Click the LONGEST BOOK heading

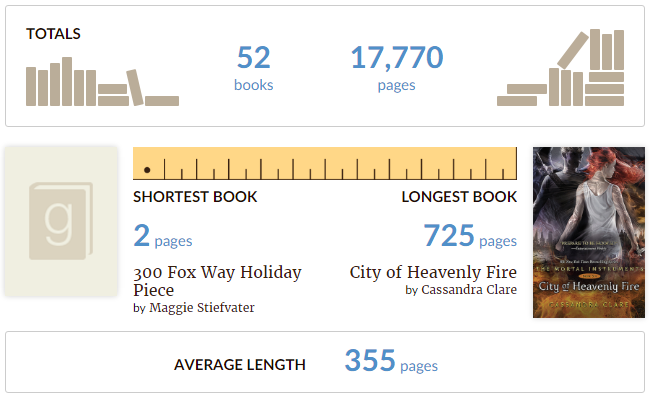click(x=459, y=197)
